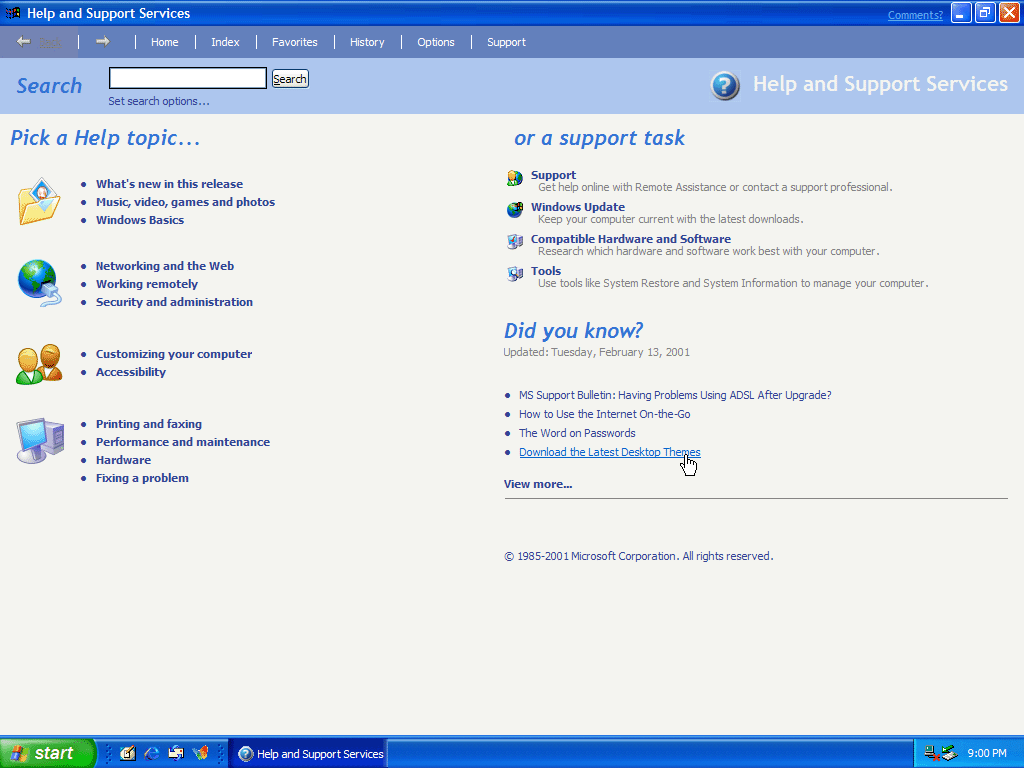Click the Forward arrow icon

click(x=103, y=42)
